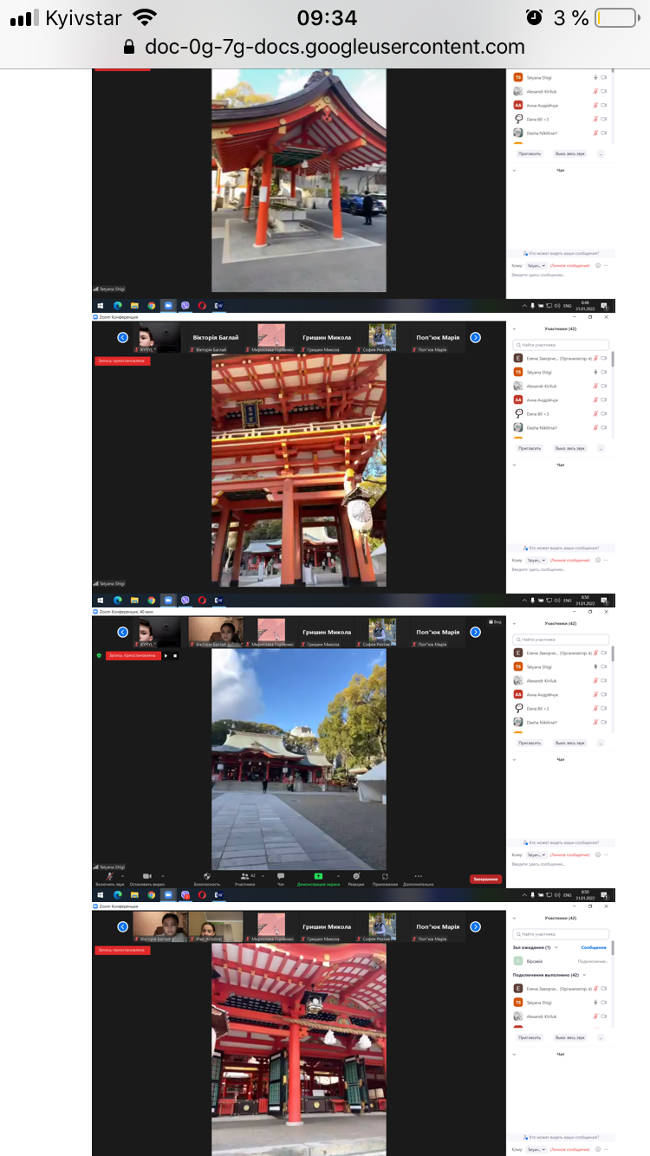Click camera 'Остановить видео' icon in Zoom toolbar
650x1156 pixels.
pyautogui.click(x=147, y=875)
